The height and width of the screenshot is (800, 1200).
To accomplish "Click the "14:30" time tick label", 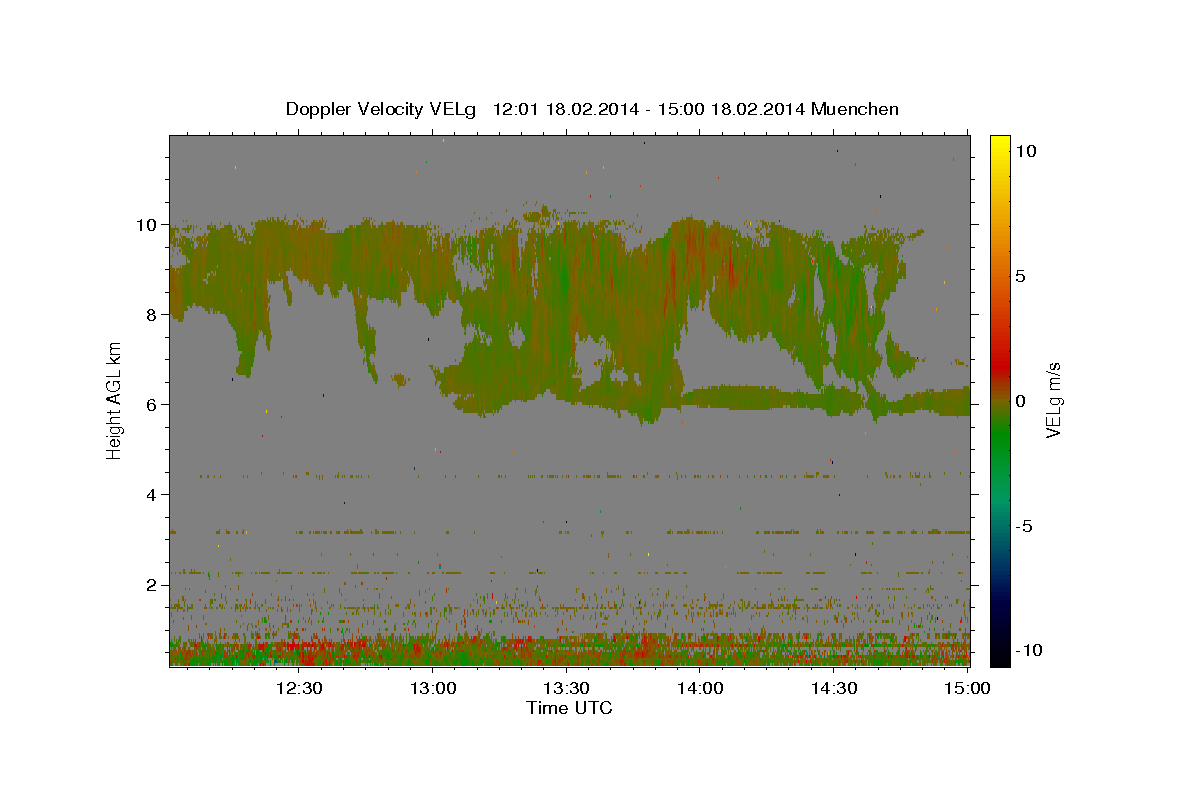I will pos(834,688).
